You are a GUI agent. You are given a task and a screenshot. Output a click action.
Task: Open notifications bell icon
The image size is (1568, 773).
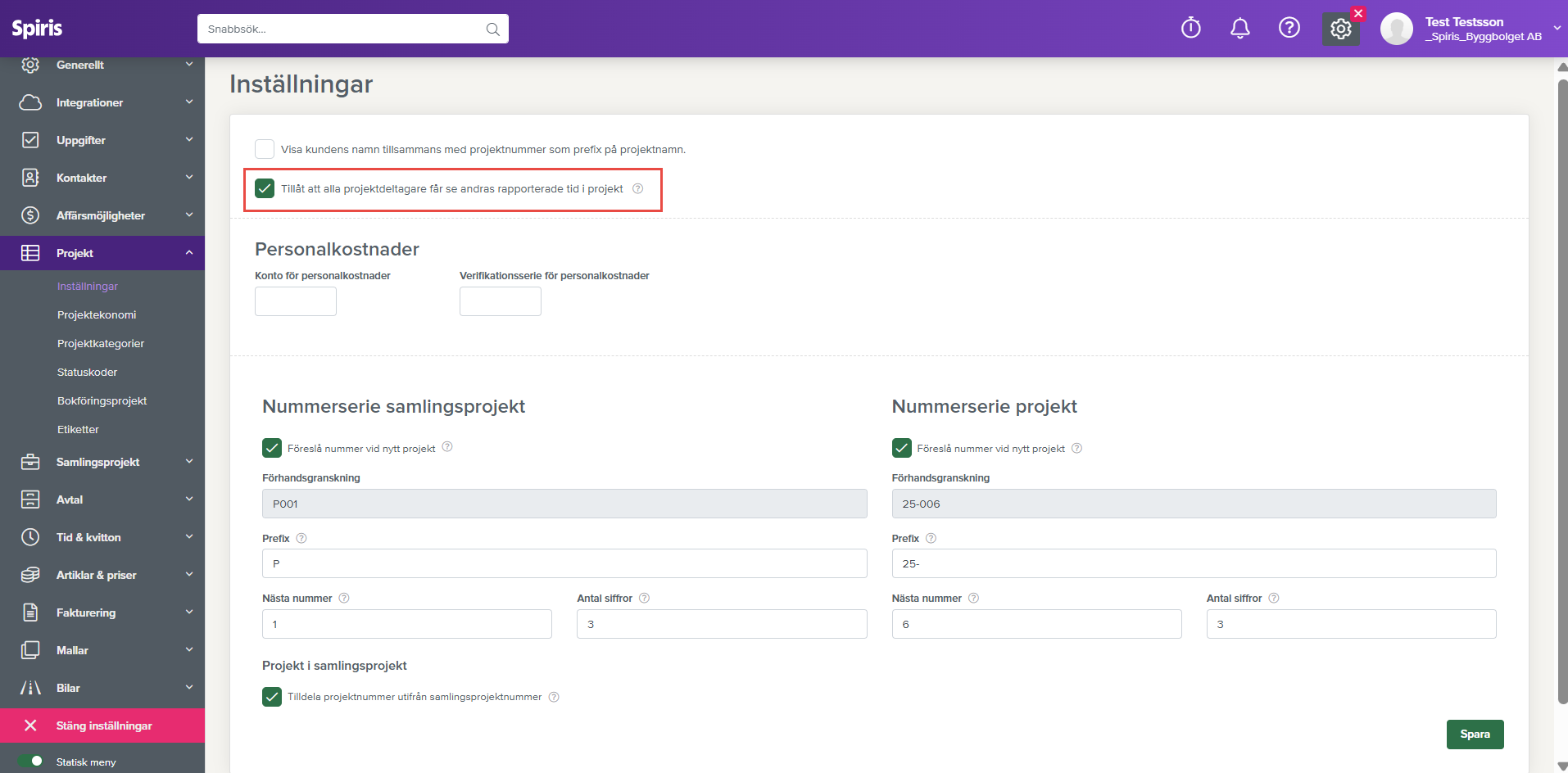1239,29
